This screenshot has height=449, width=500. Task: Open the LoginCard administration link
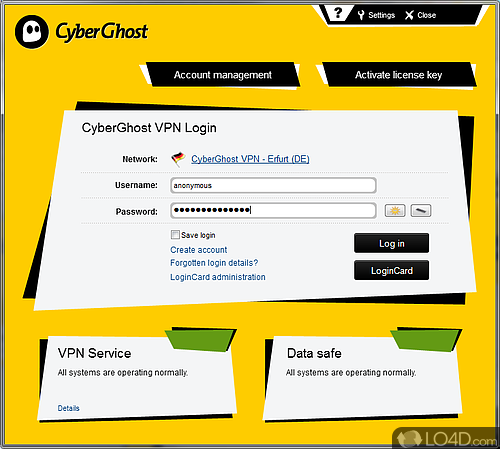pyautogui.click(x=218, y=277)
